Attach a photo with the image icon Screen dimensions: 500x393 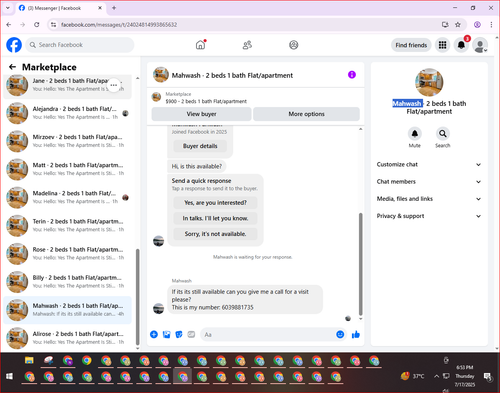[166, 334]
